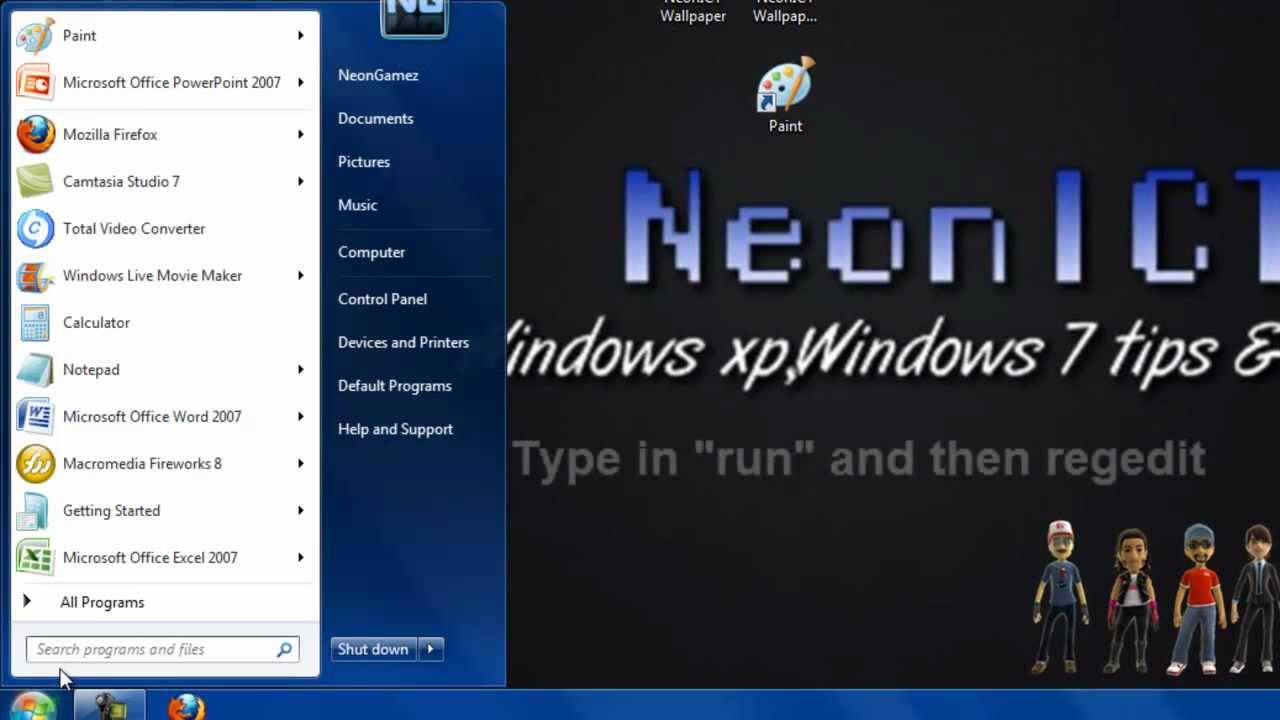Click the Word 2007 icon
This screenshot has width=1280, height=720.
point(35,416)
